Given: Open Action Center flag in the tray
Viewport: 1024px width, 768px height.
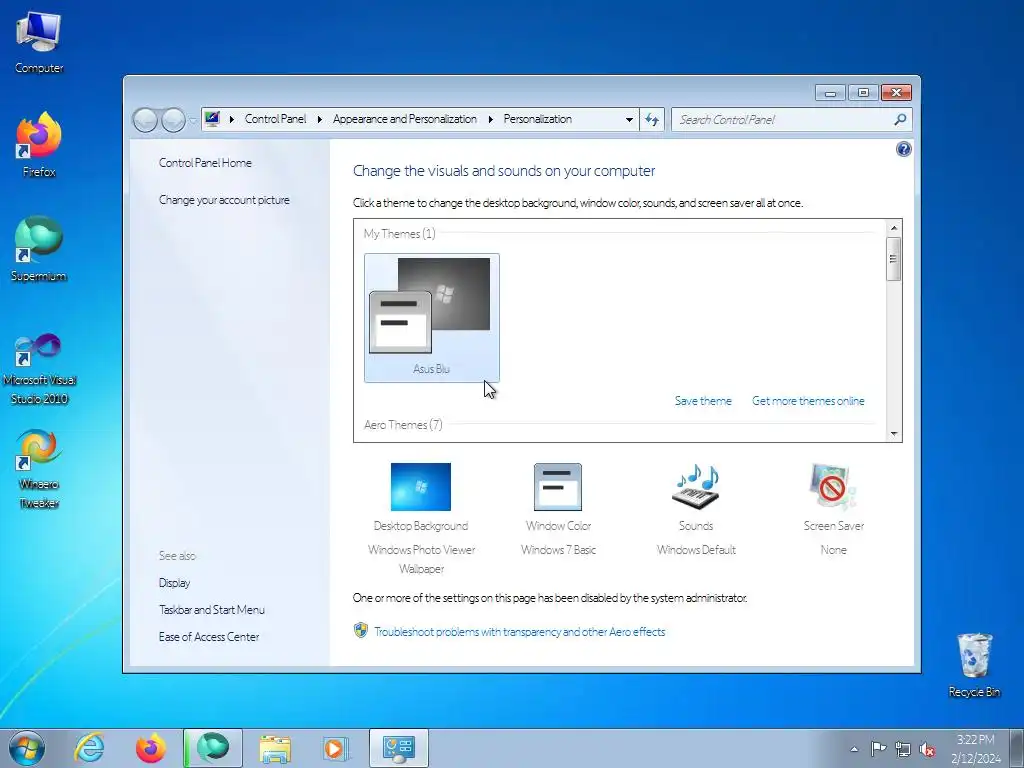Looking at the screenshot, I should tap(878, 749).
